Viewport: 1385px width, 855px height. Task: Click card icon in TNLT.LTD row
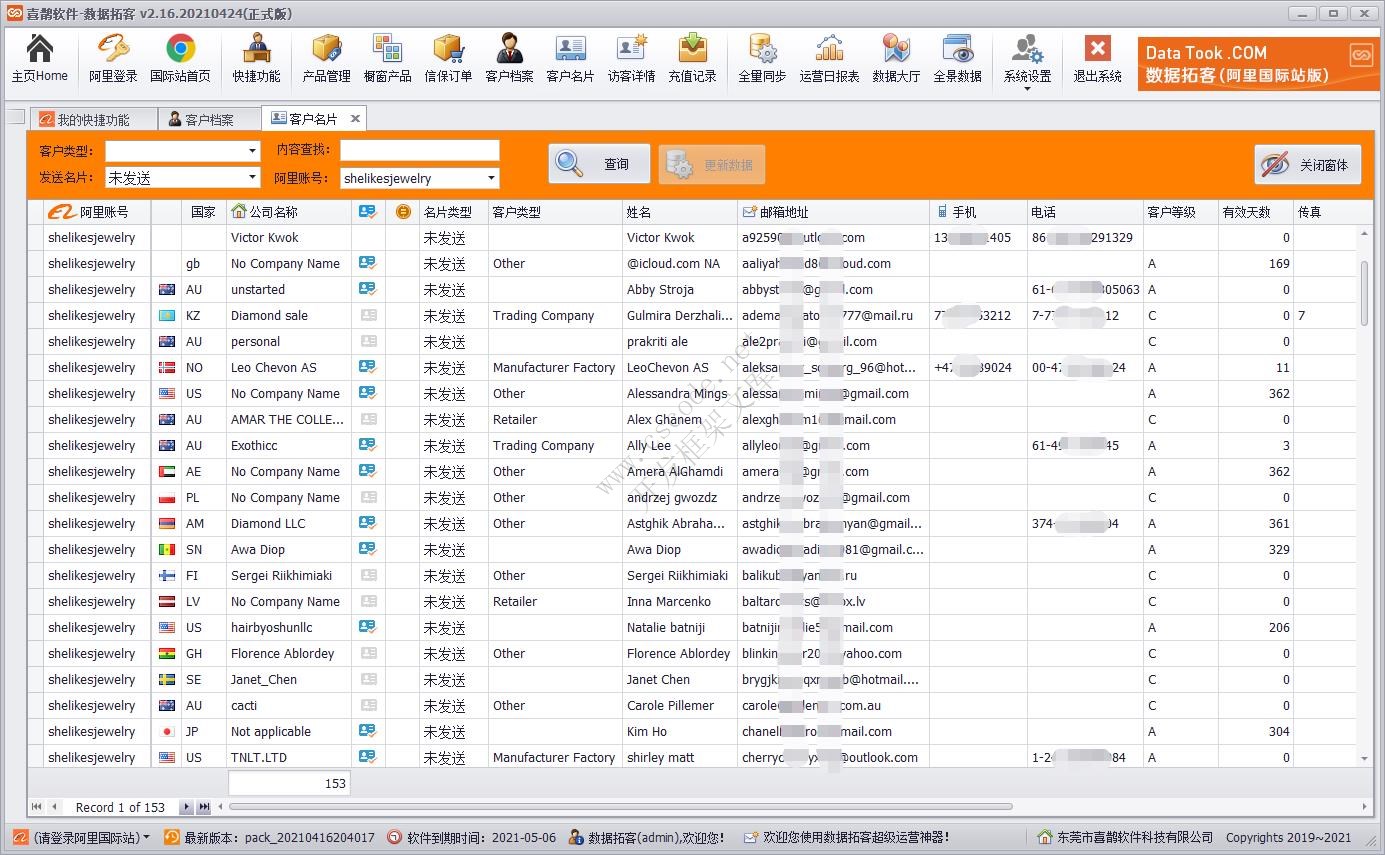click(368, 757)
